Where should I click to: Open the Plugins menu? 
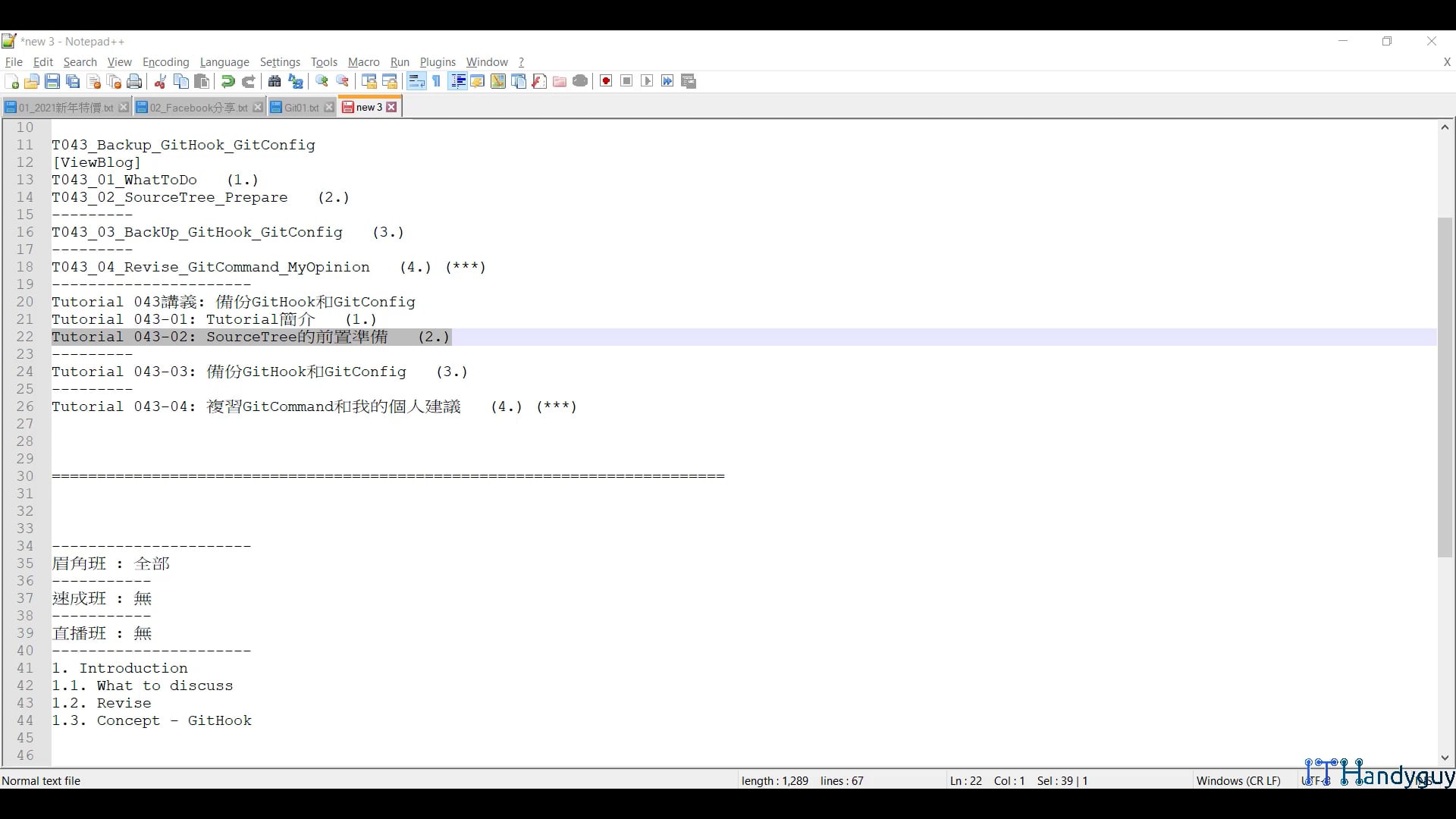click(438, 62)
